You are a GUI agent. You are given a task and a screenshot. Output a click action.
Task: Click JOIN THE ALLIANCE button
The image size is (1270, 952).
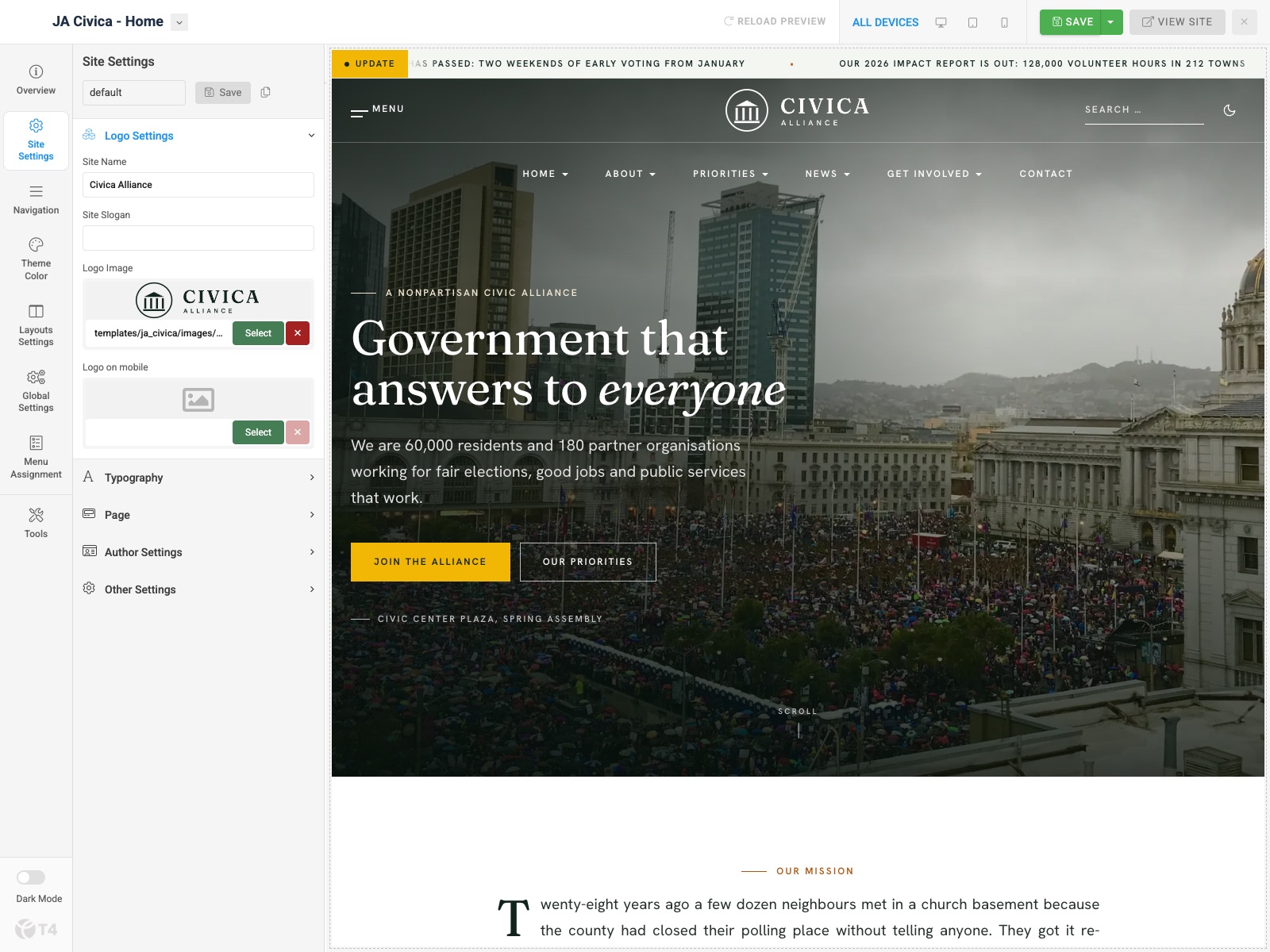coord(430,562)
